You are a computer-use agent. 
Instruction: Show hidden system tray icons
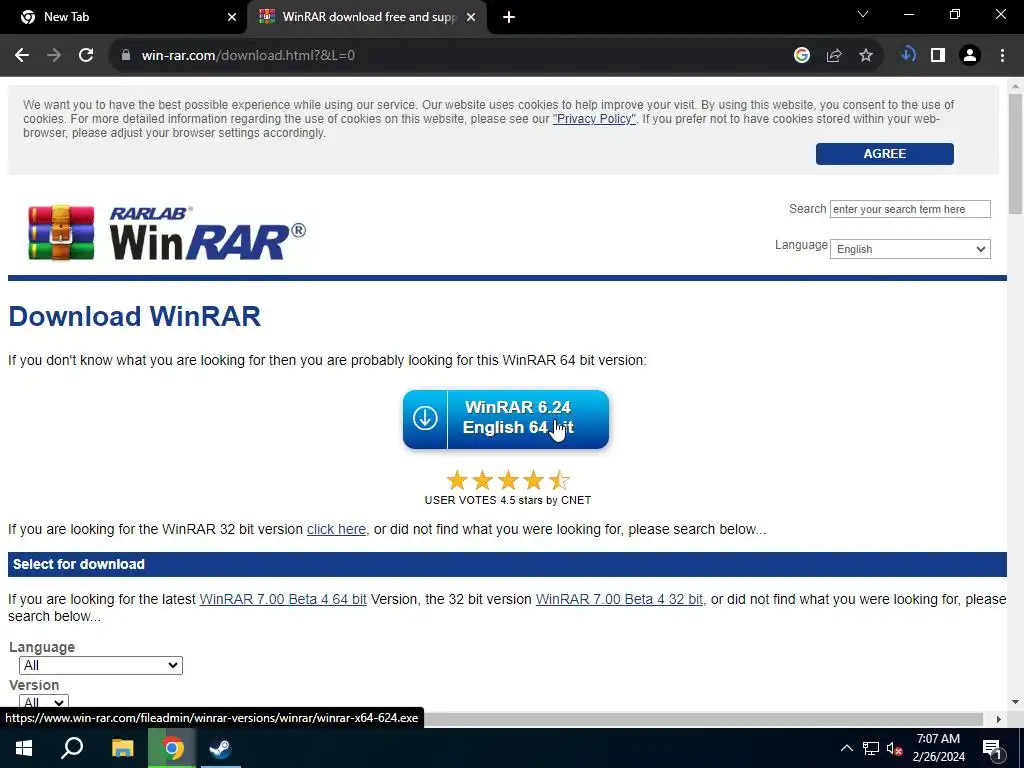click(x=846, y=748)
